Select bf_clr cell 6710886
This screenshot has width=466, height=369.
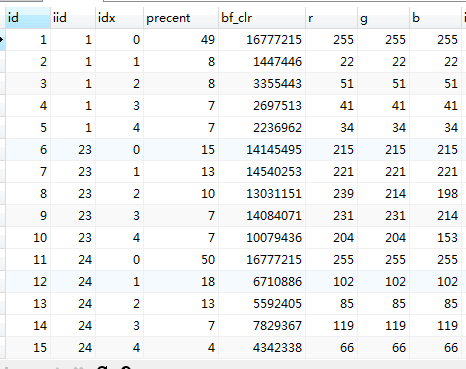coord(262,282)
